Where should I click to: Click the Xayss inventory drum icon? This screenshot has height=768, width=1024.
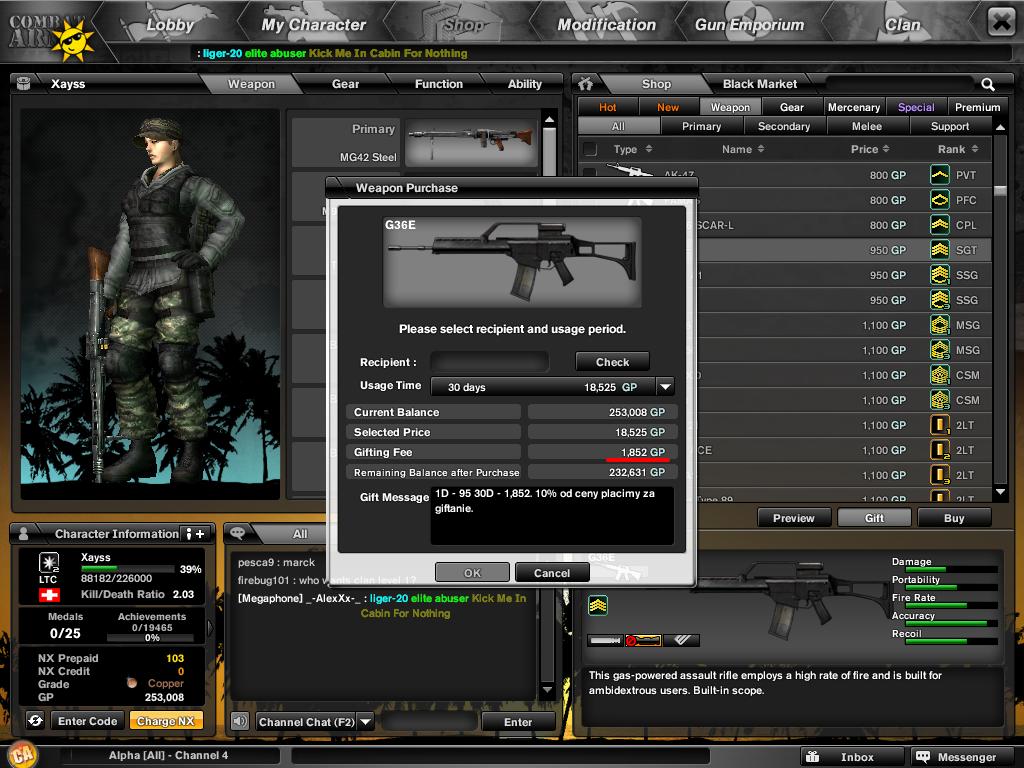(x=24, y=83)
